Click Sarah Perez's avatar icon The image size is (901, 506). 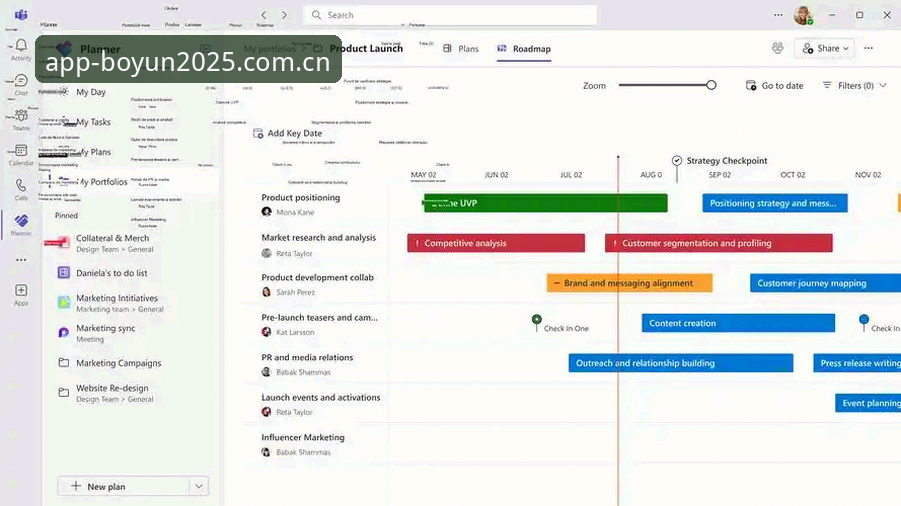pos(267,292)
